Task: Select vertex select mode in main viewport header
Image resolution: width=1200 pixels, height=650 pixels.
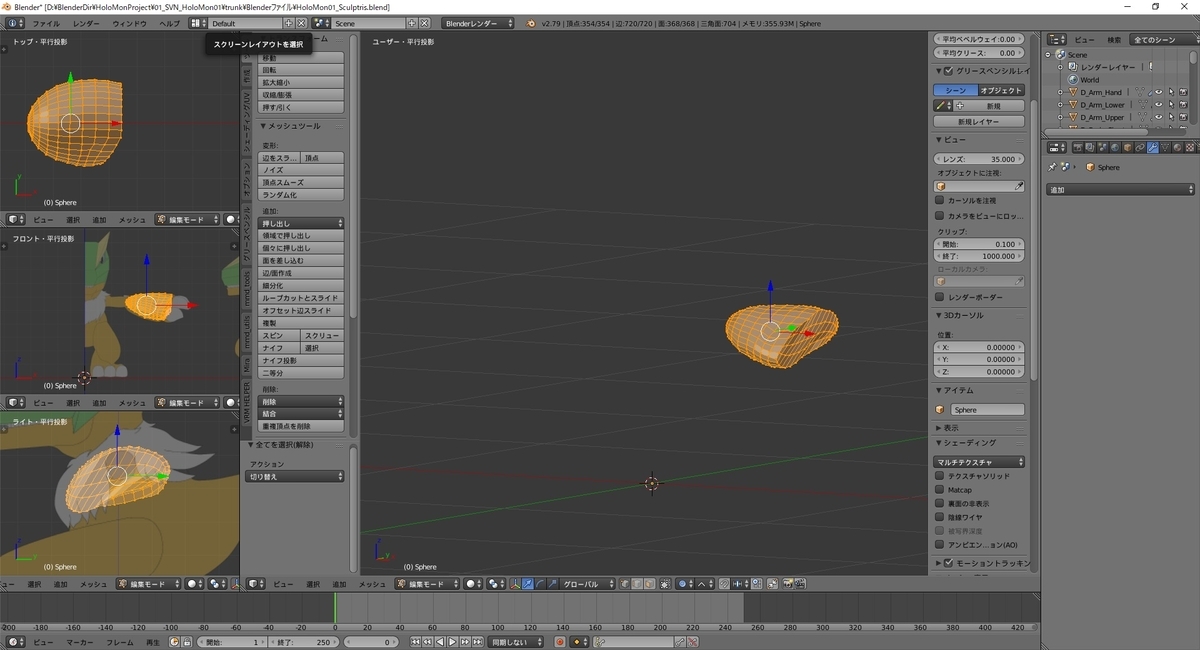Action: tap(625, 583)
